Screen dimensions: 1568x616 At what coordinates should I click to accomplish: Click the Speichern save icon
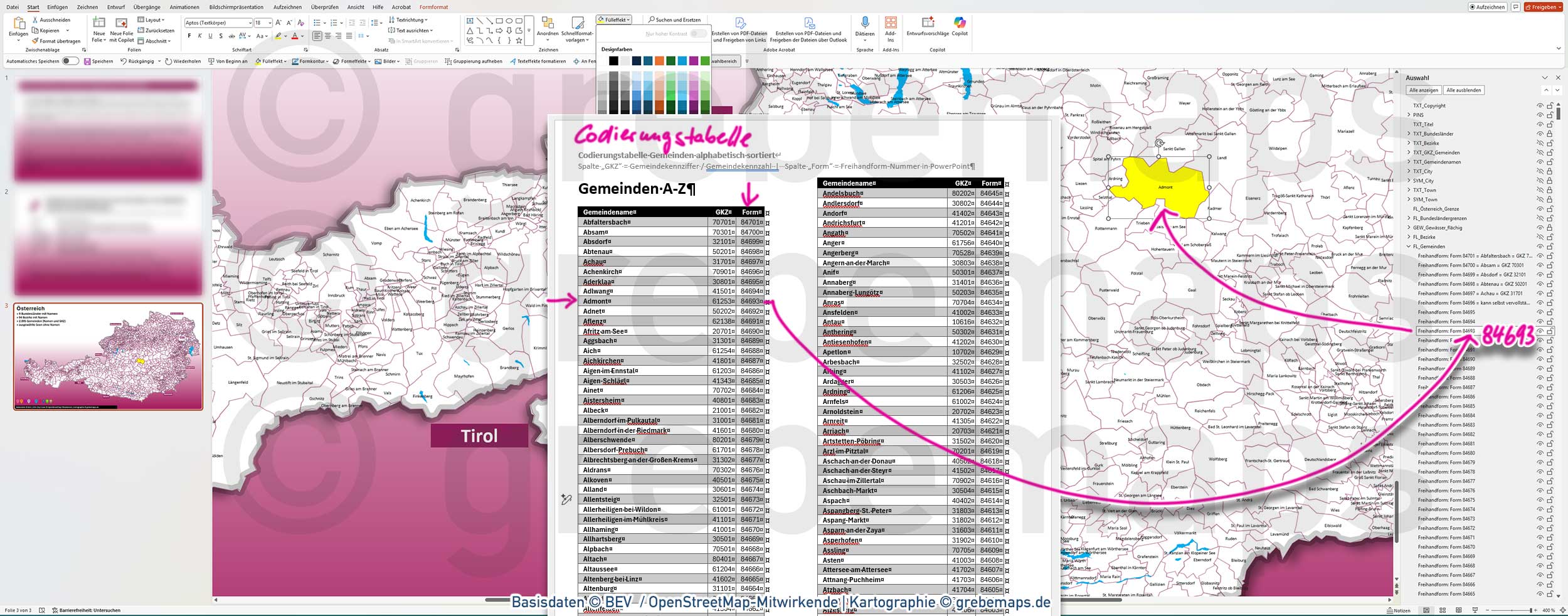coord(87,61)
